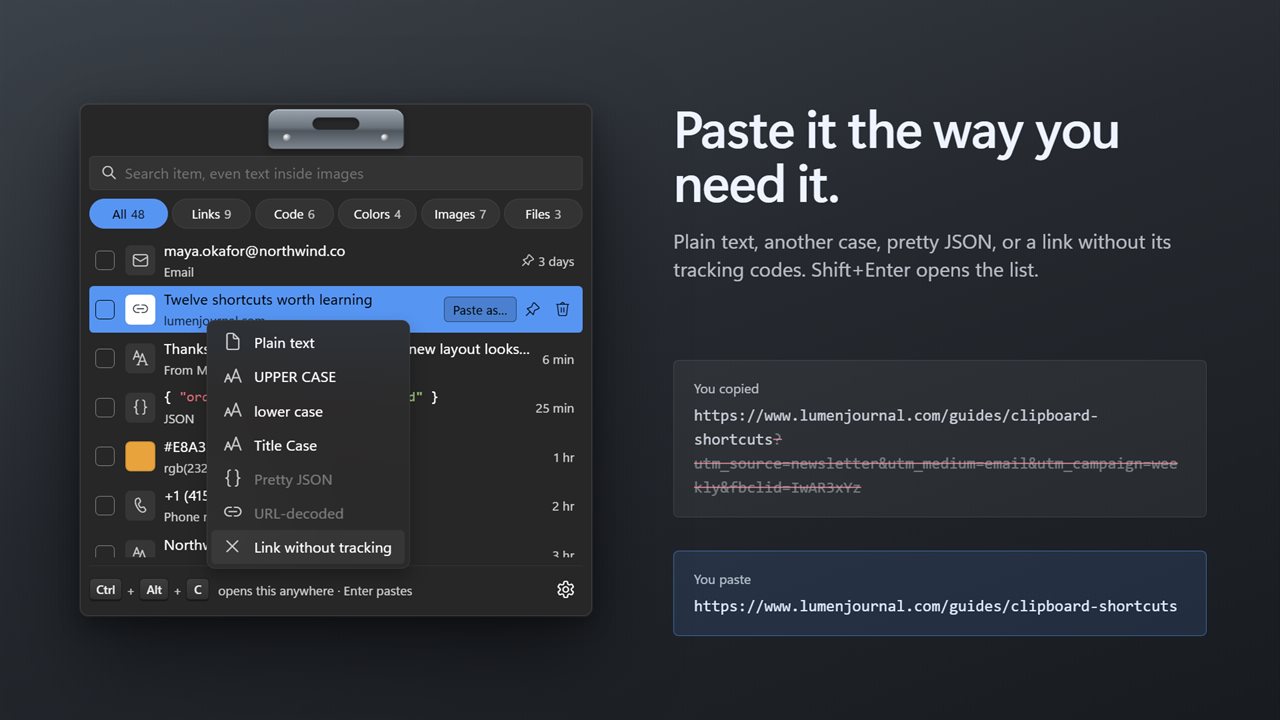Click the struck-through utm_source tracking text

click(x=936, y=476)
